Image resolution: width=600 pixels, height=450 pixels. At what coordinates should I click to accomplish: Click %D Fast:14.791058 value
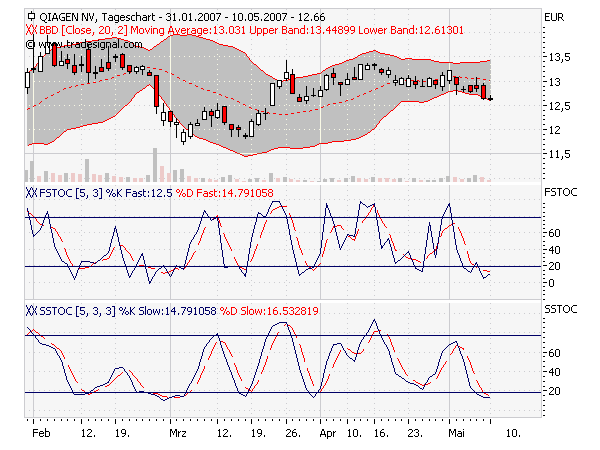click(225, 193)
